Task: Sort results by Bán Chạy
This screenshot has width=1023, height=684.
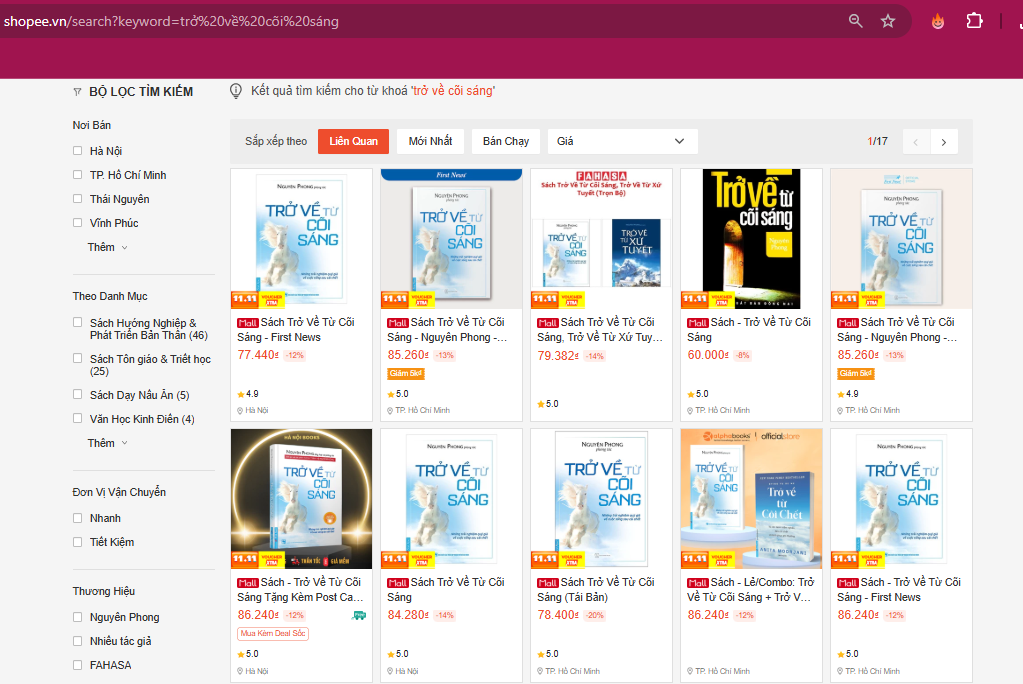Action: pyautogui.click(x=505, y=141)
